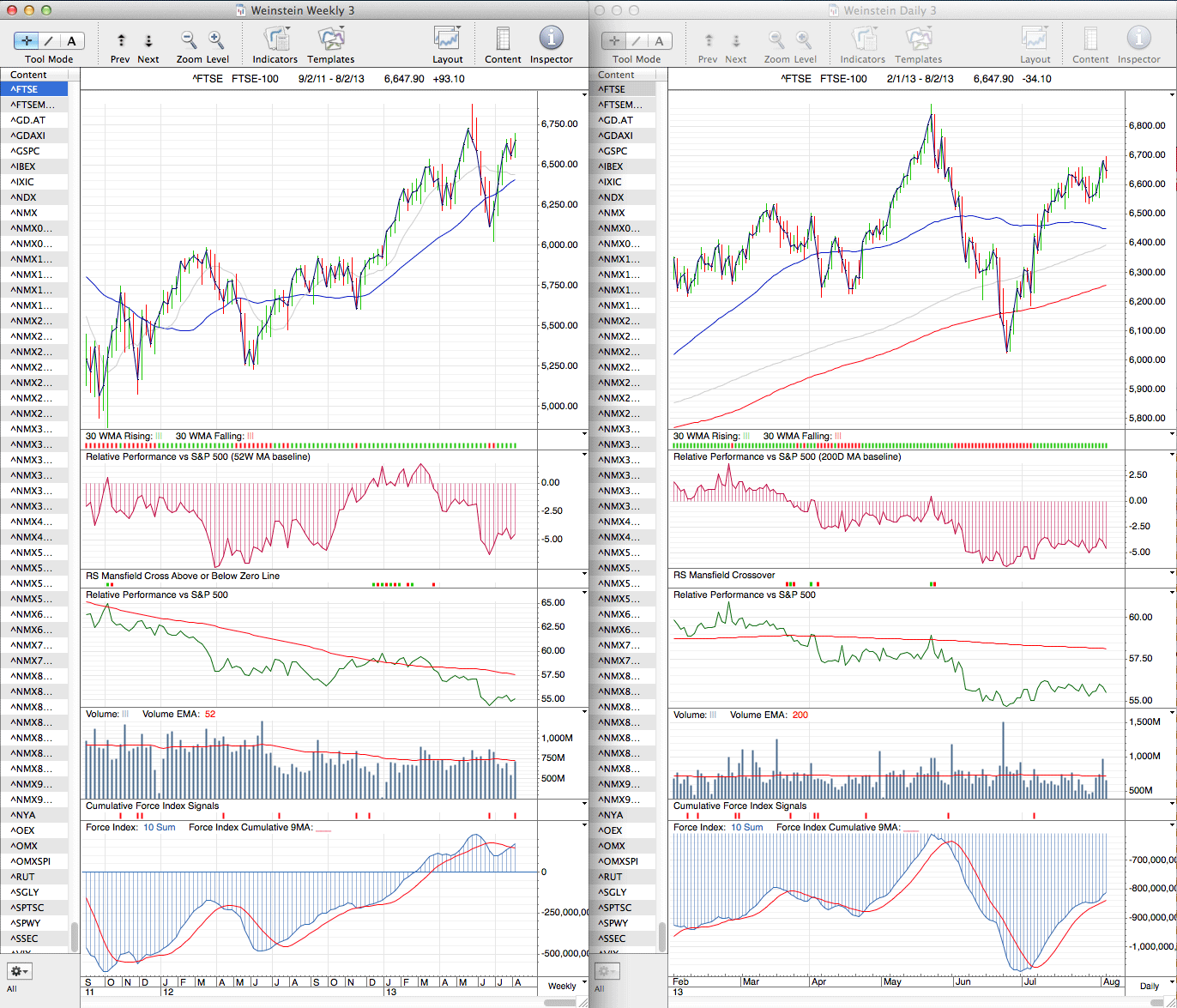1177x1008 pixels.
Task: Open gear action menu below Weekly symbol list
Action: [19, 971]
